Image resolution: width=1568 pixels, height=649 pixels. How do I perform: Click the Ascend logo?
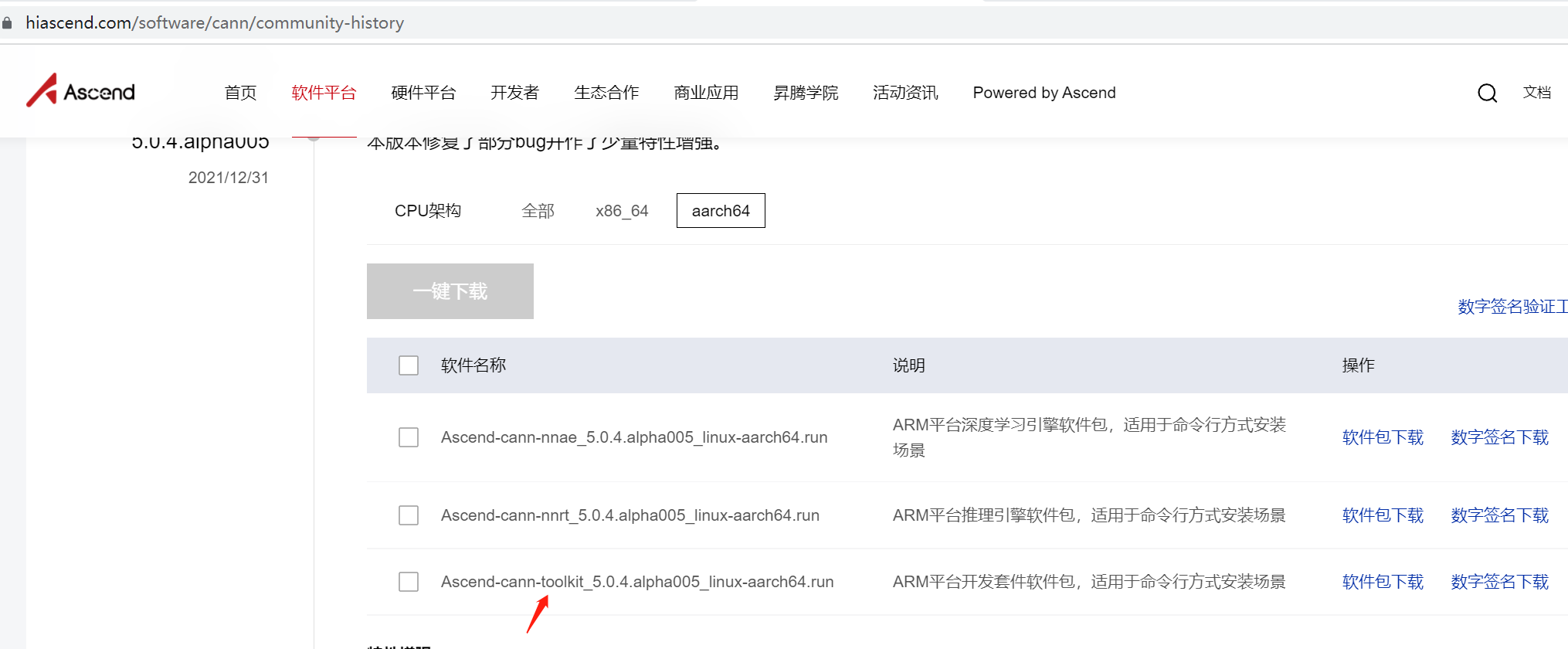(x=81, y=91)
